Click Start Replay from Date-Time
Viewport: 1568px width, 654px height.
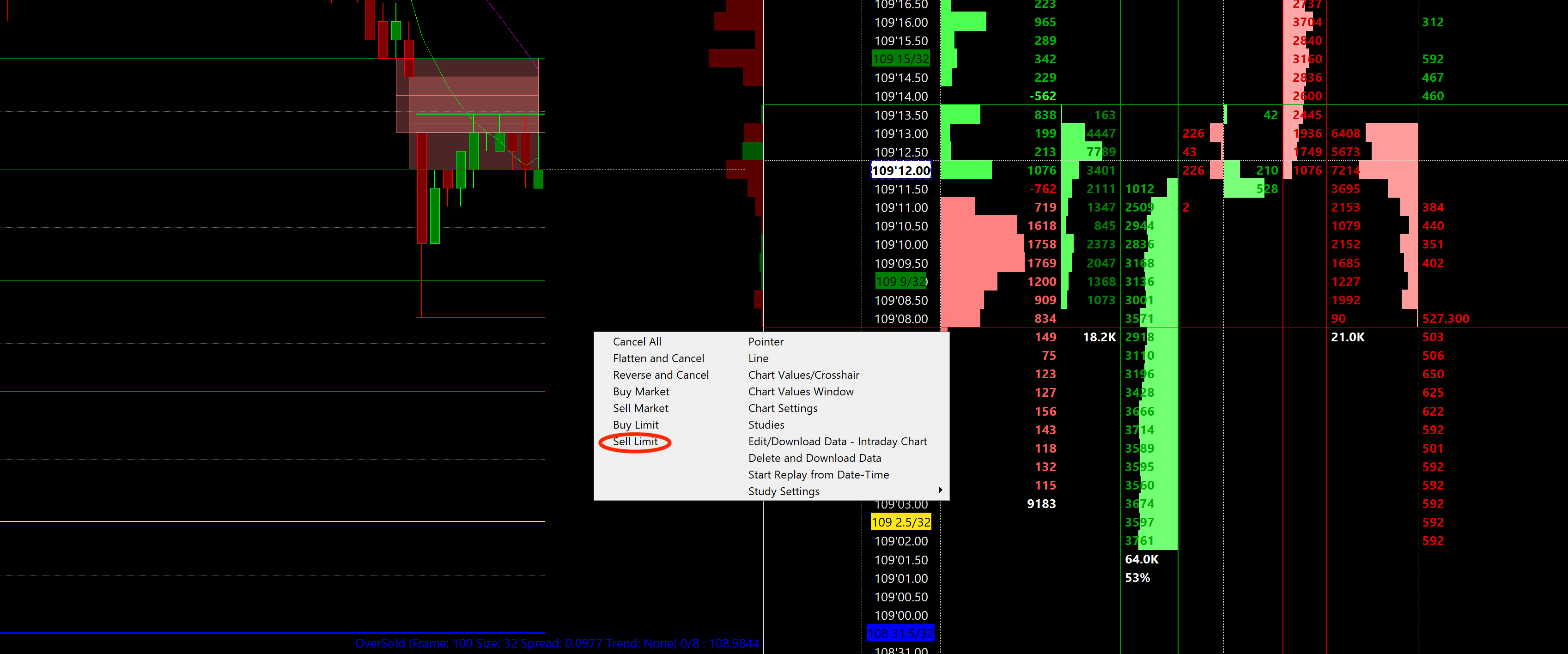coord(818,474)
